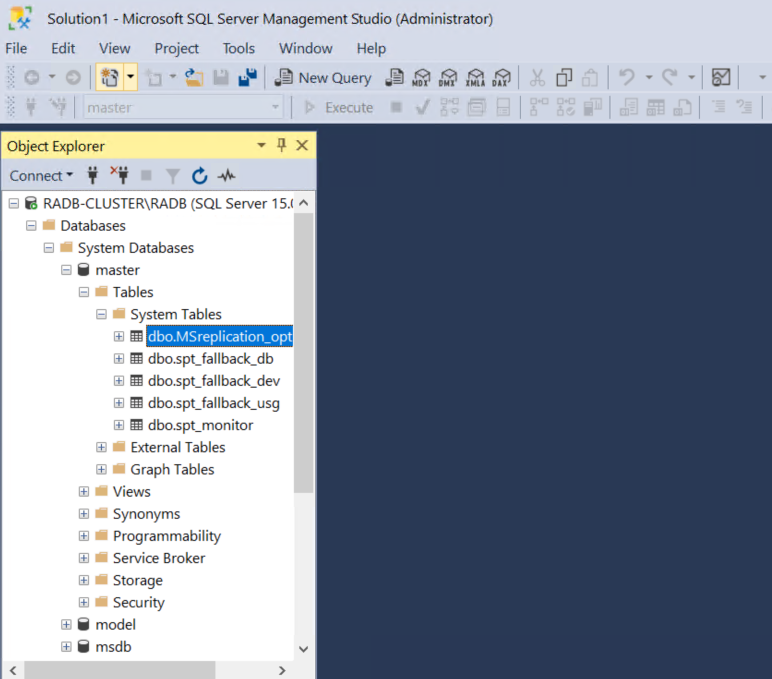Expand the dbo.spt_monitor table
The height and width of the screenshot is (679, 772).
pyautogui.click(x=119, y=425)
